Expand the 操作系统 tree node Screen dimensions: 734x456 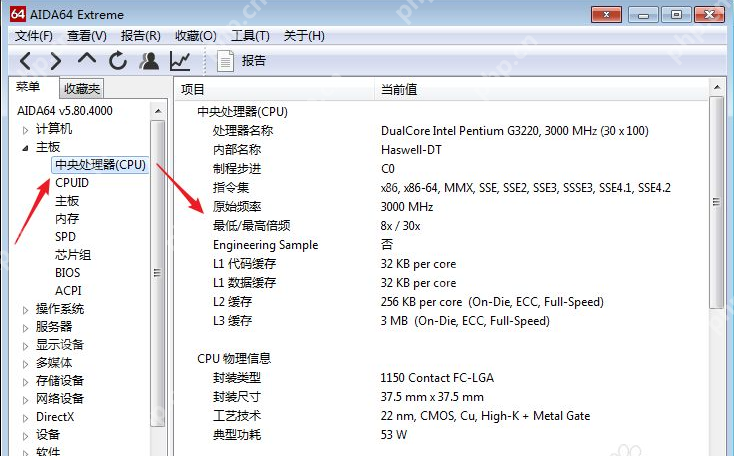pyautogui.click(x=26, y=310)
